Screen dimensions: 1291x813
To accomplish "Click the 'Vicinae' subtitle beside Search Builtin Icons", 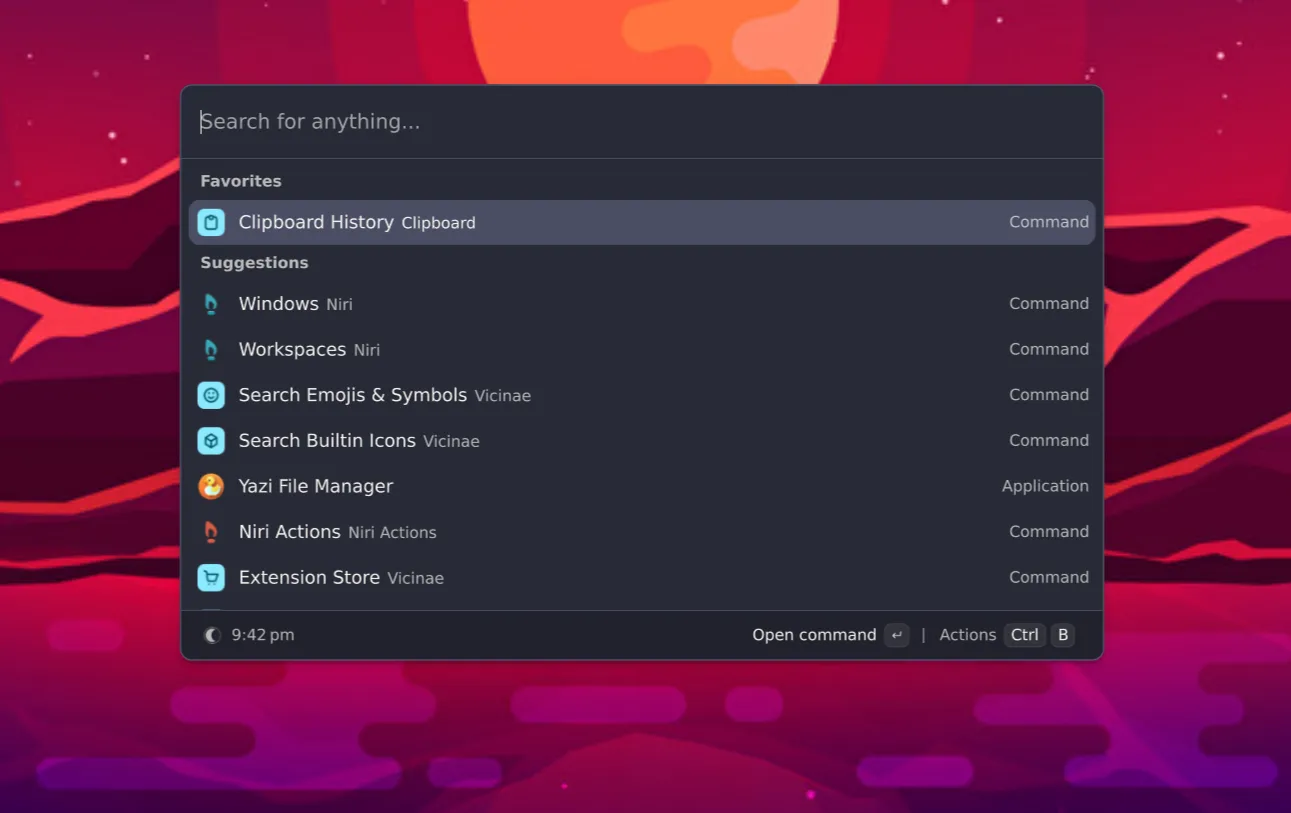I will (x=451, y=441).
